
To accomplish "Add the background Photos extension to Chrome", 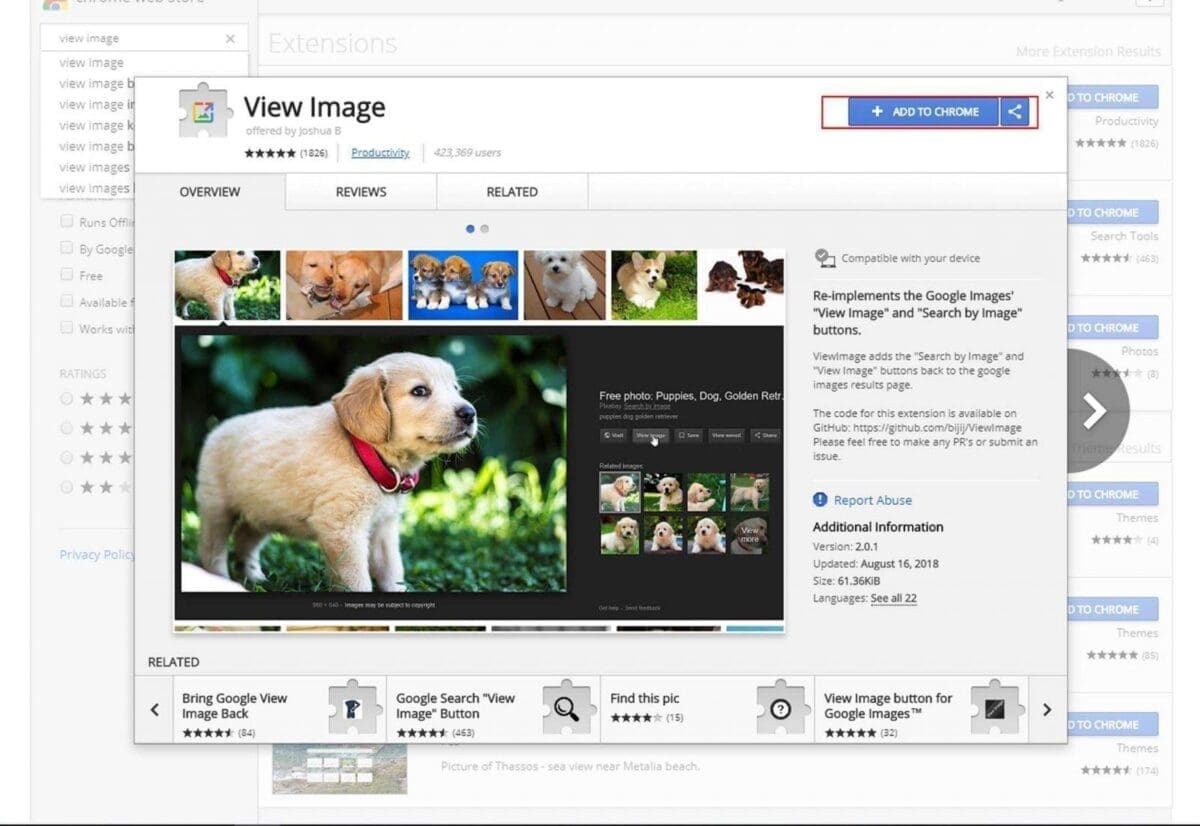I will pos(1113,327).
